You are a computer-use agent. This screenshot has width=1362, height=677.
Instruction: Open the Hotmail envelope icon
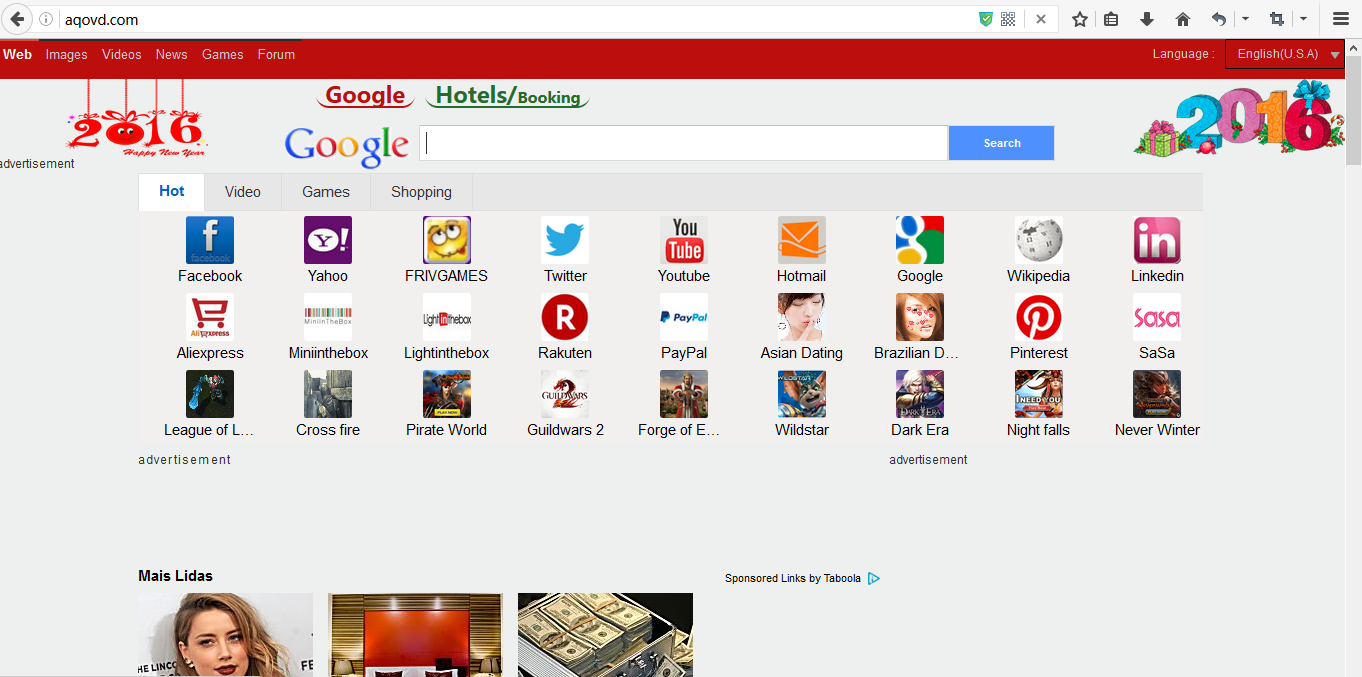coord(802,240)
